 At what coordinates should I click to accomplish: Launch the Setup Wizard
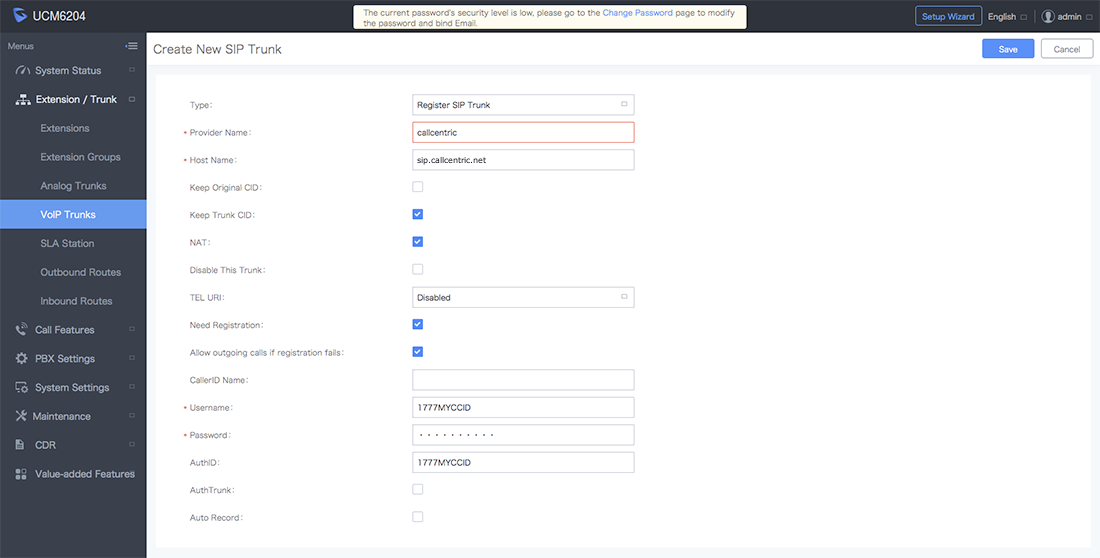[948, 16]
